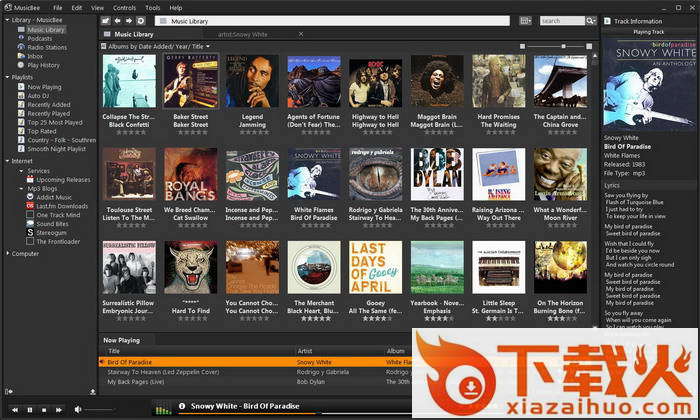700x420 pixels.
Task: Close the artist:Snowy White tab
Action: (301, 34)
